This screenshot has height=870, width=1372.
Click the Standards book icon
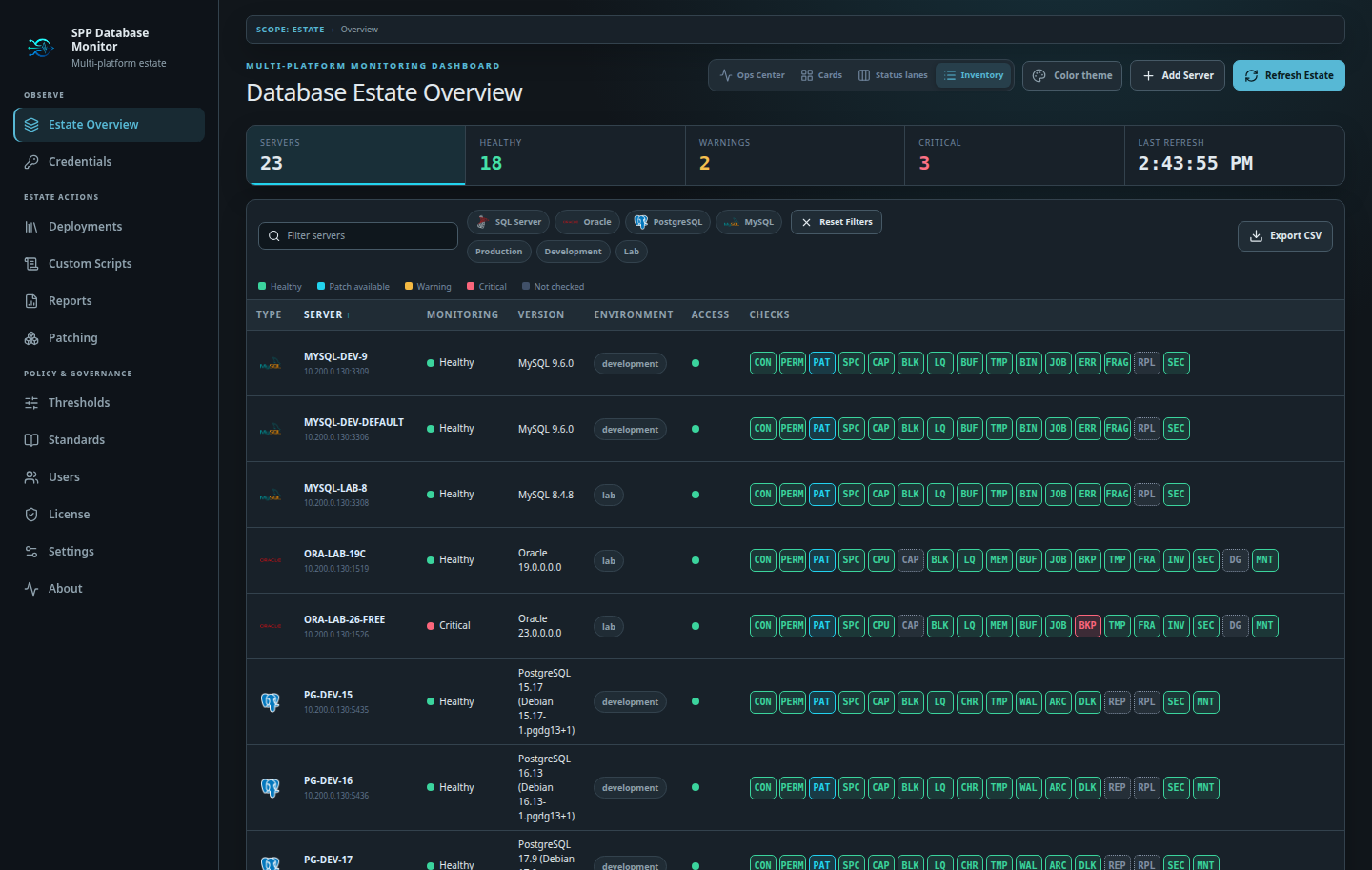[x=31, y=440]
